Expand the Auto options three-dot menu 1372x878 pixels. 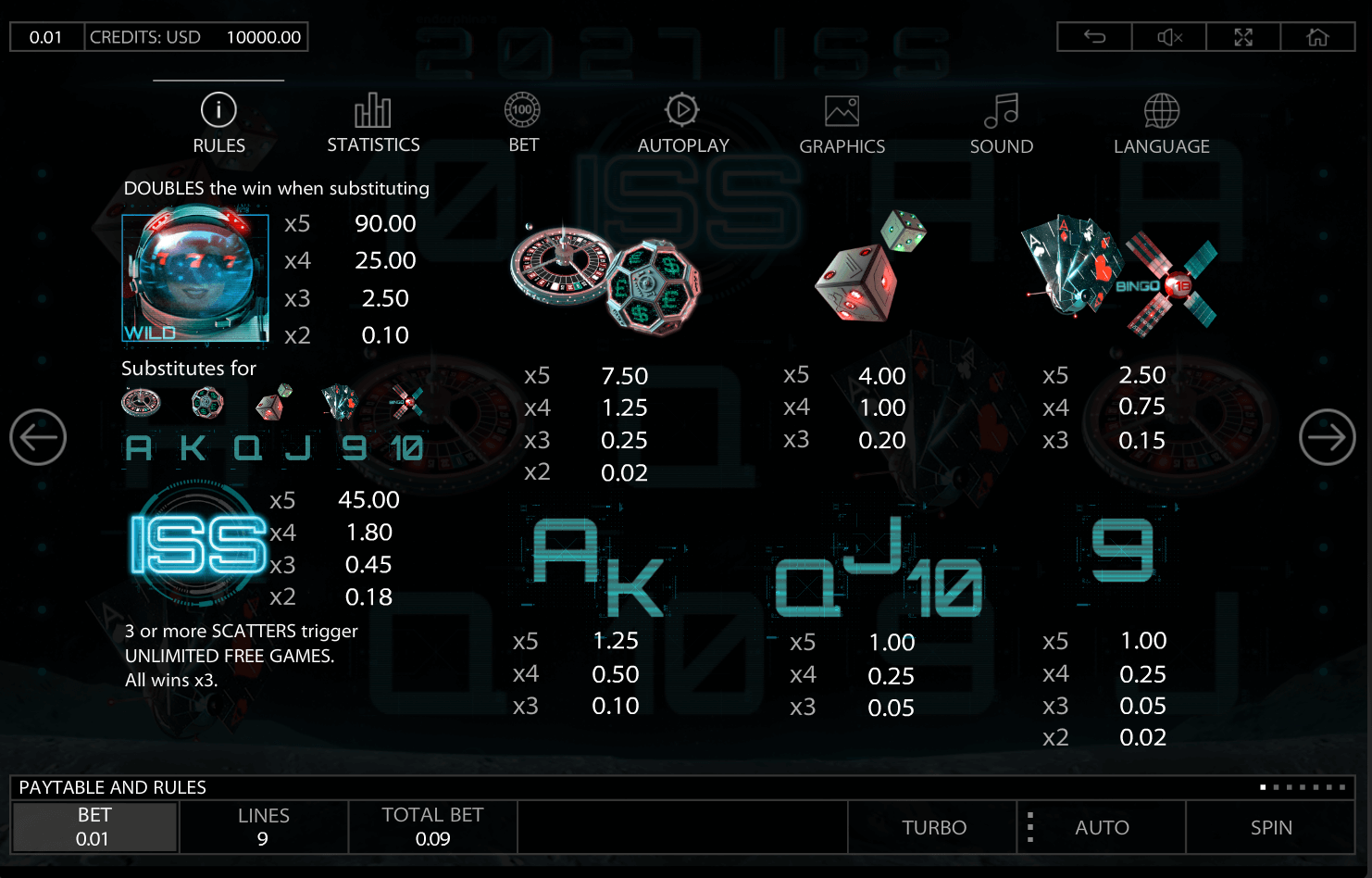pos(1030,827)
